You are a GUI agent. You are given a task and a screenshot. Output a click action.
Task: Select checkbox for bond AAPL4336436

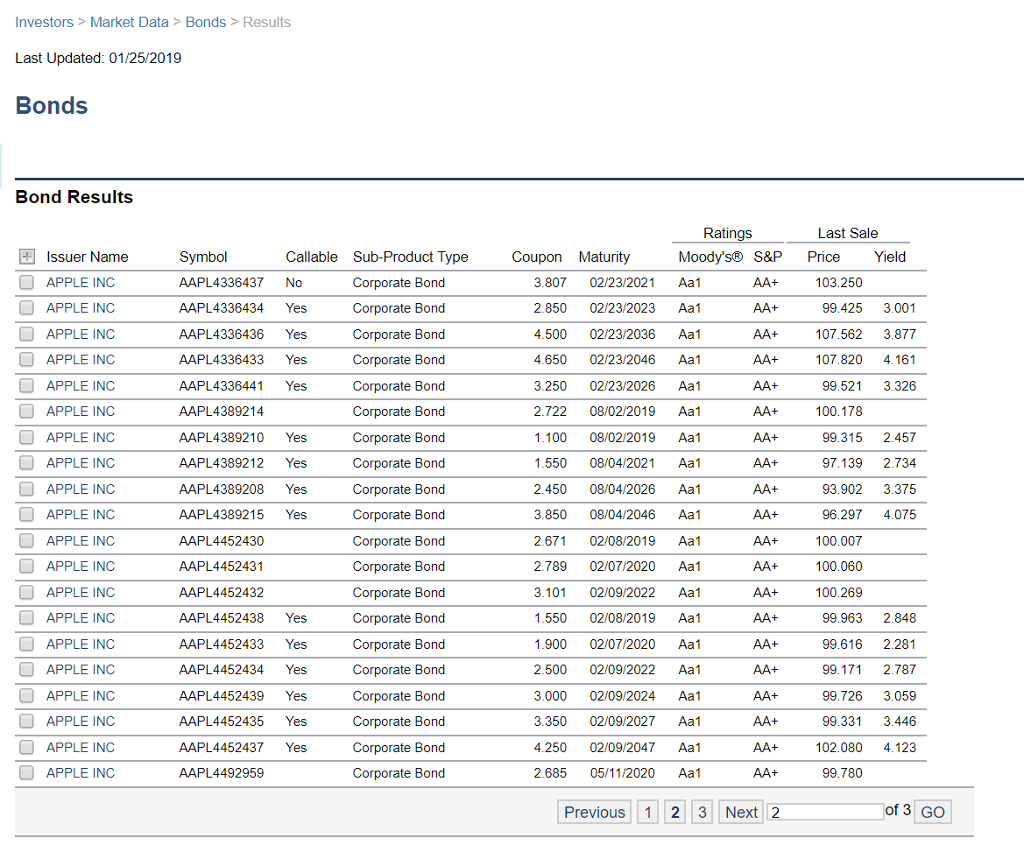pos(26,334)
